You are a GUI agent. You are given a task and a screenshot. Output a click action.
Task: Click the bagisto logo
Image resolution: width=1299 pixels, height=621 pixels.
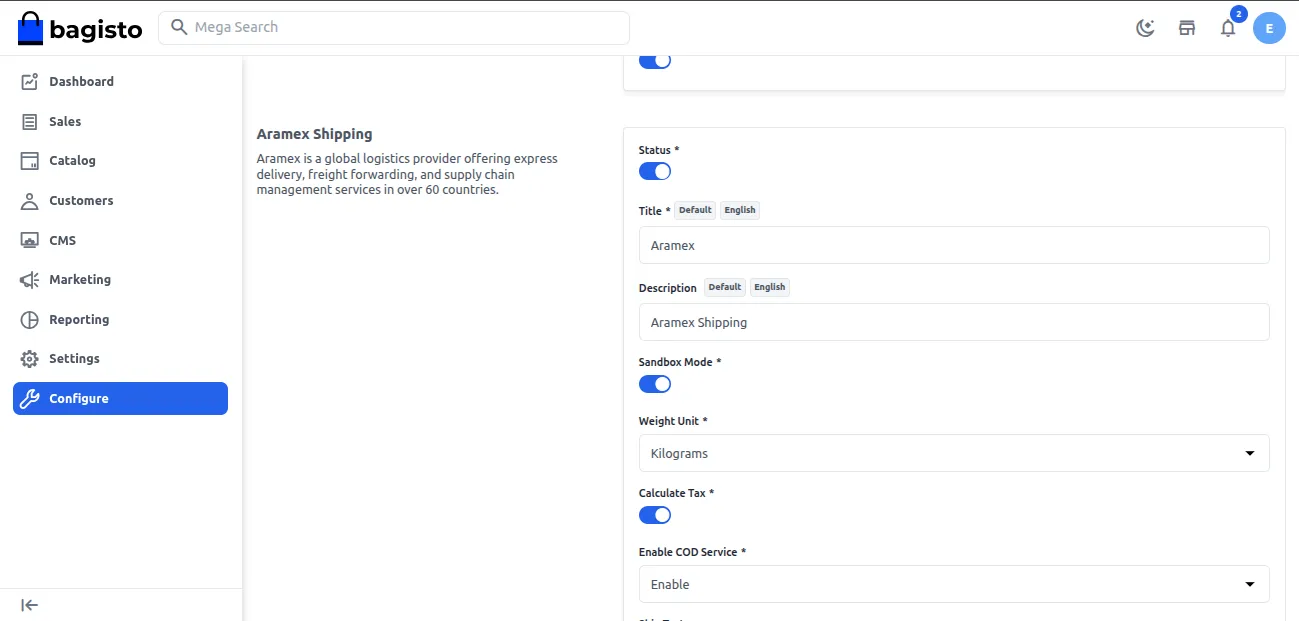80,28
